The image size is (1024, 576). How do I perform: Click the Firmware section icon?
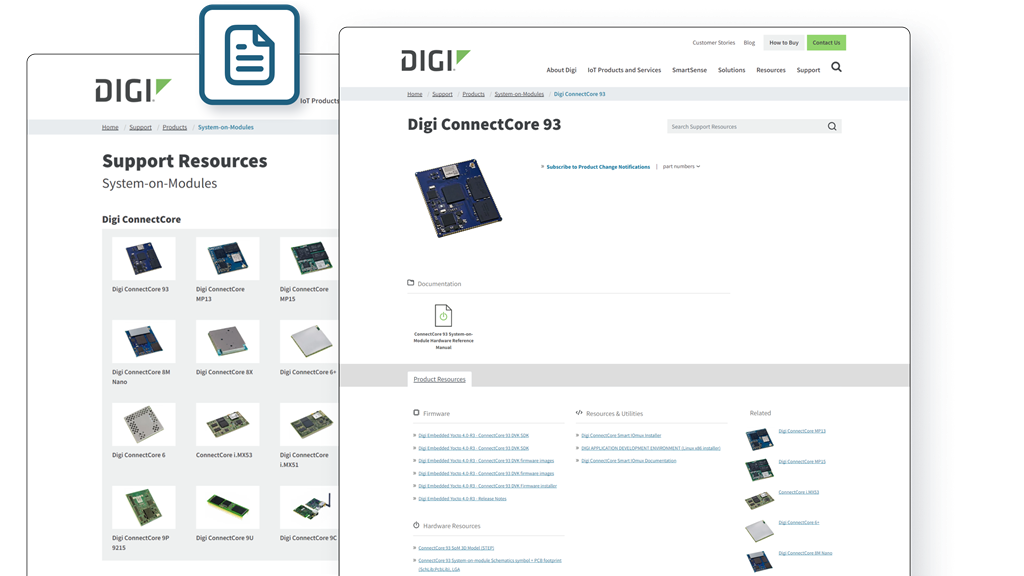pyautogui.click(x=416, y=413)
